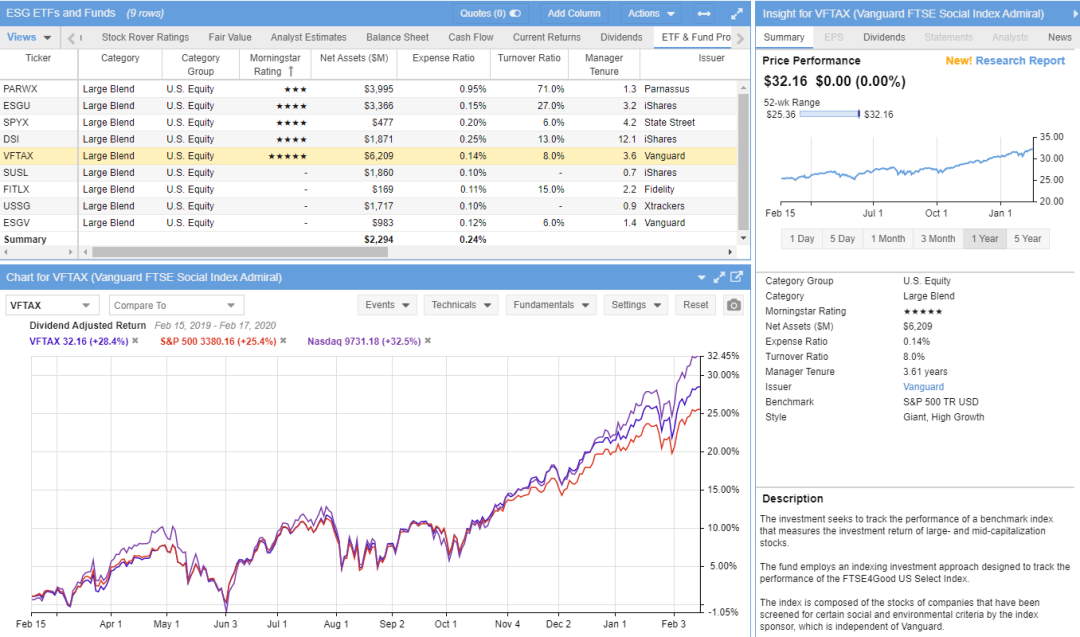This screenshot has height=637, width=1080.
Task: Select the Insight Summary tab
Action: click(784, 37)
